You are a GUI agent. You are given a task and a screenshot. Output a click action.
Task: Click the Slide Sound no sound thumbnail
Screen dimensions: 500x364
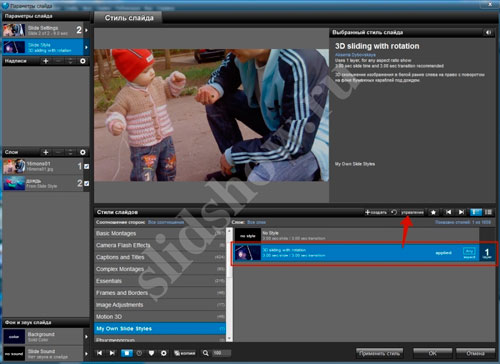coord(14,353)
